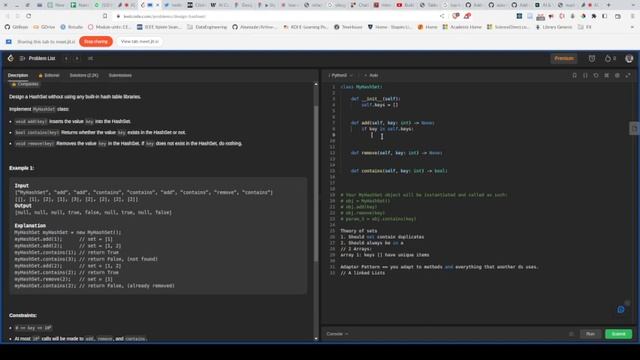The image size is (640, 360).
Task: Open the DataEngineering bookmark folder
Action: pos(207,27)
